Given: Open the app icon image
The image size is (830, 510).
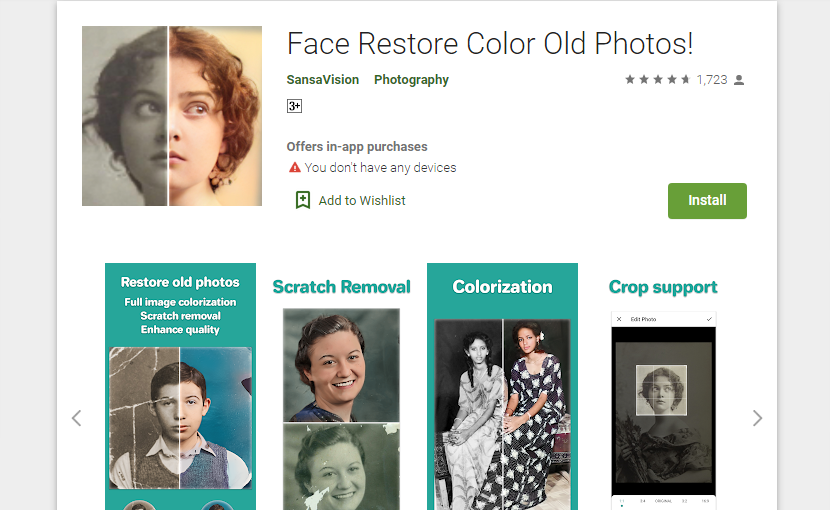Looking at the screenshot, I should 172,116.
